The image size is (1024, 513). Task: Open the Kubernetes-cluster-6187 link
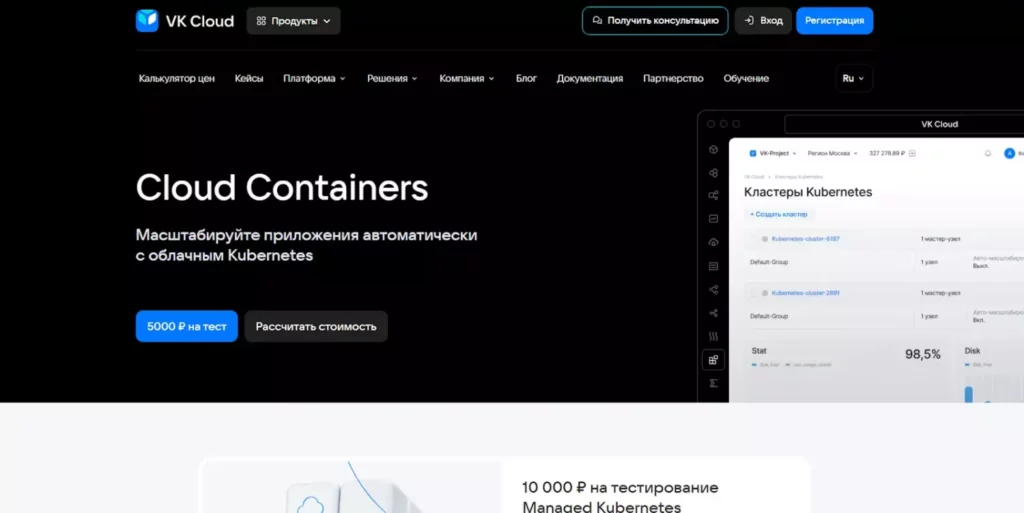pyautogui.click(x=805, y=239)
